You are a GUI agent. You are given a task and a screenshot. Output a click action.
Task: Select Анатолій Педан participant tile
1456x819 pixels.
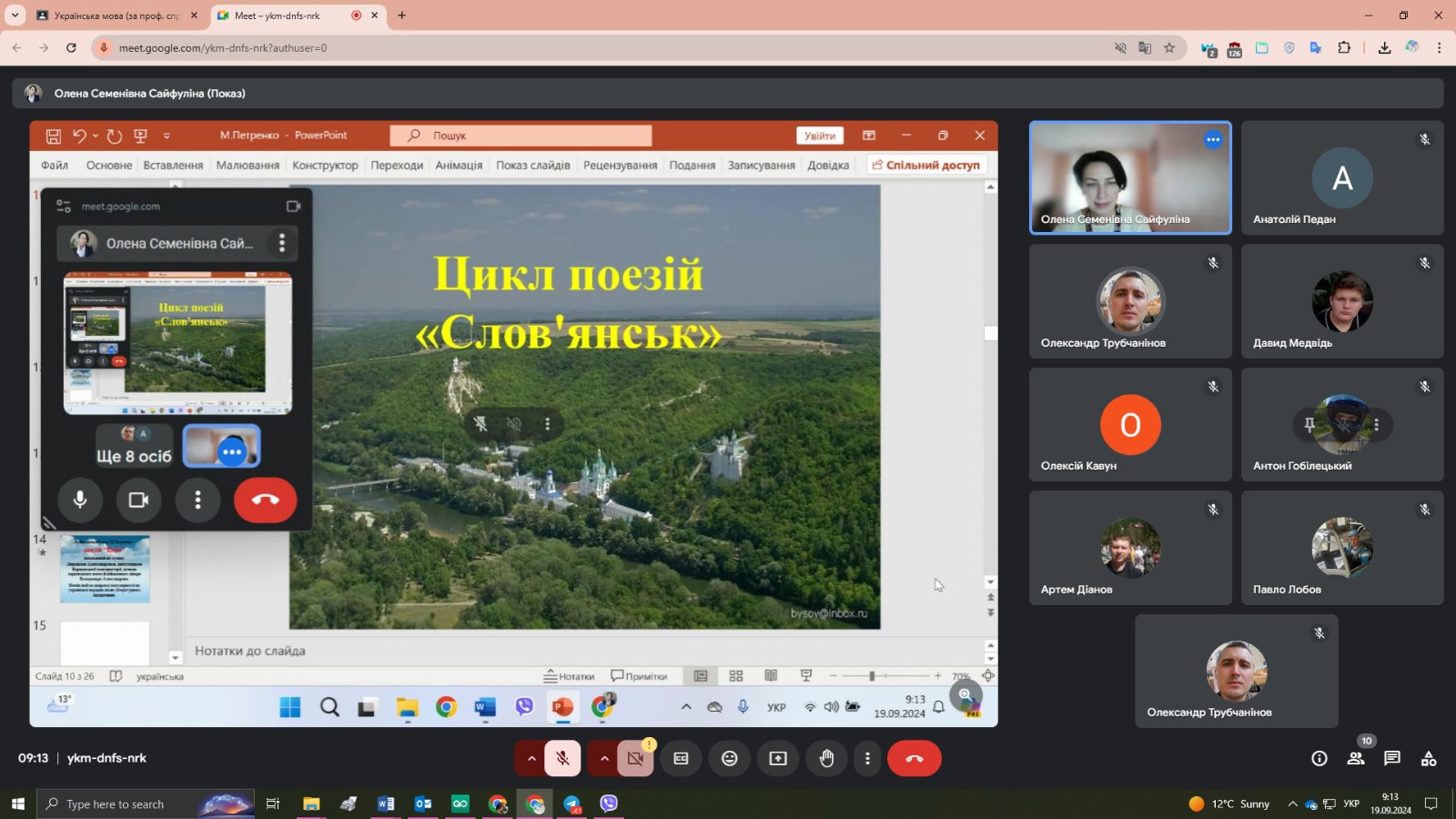click(x=1342, y=177)
